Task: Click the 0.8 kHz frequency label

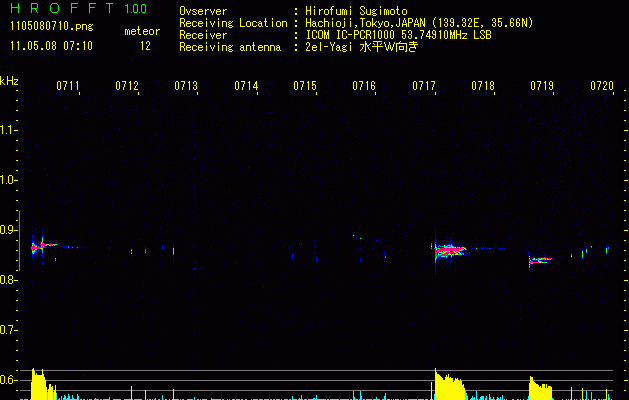Action: click(8, 280)
